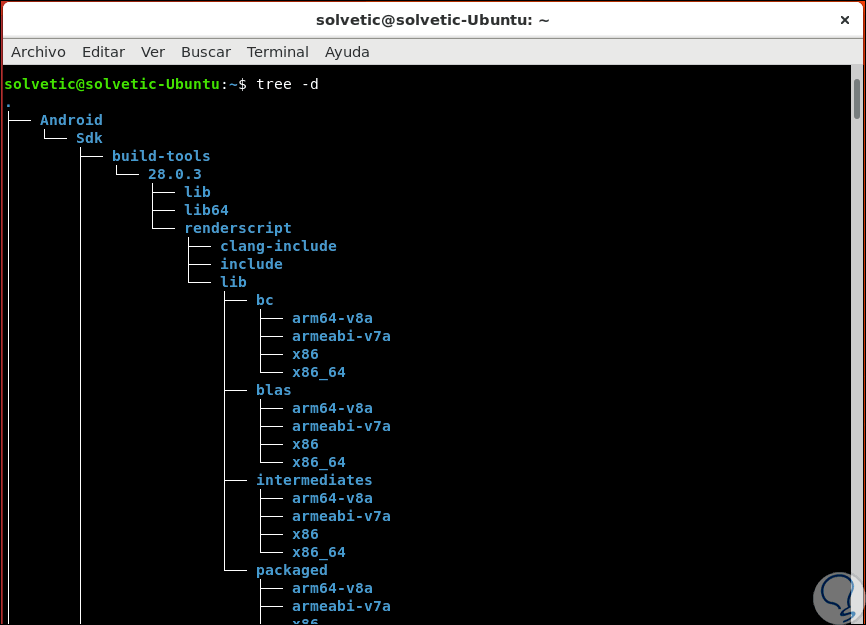
Task: Open the Ver menu
Action: click(153, 52)
